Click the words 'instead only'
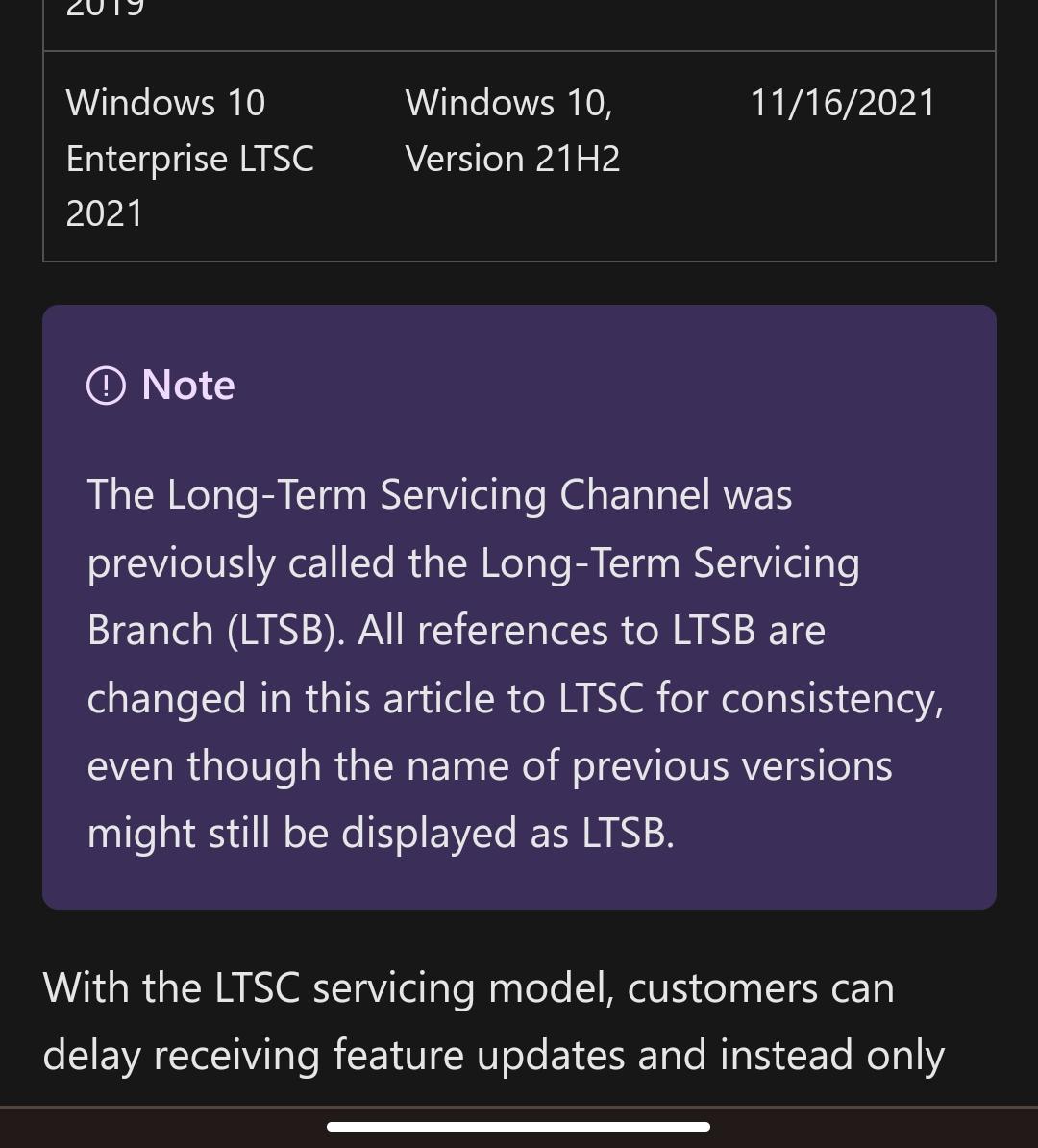The width and height of the screenshot is (1038, 1148). click(x=832, y=1055)
